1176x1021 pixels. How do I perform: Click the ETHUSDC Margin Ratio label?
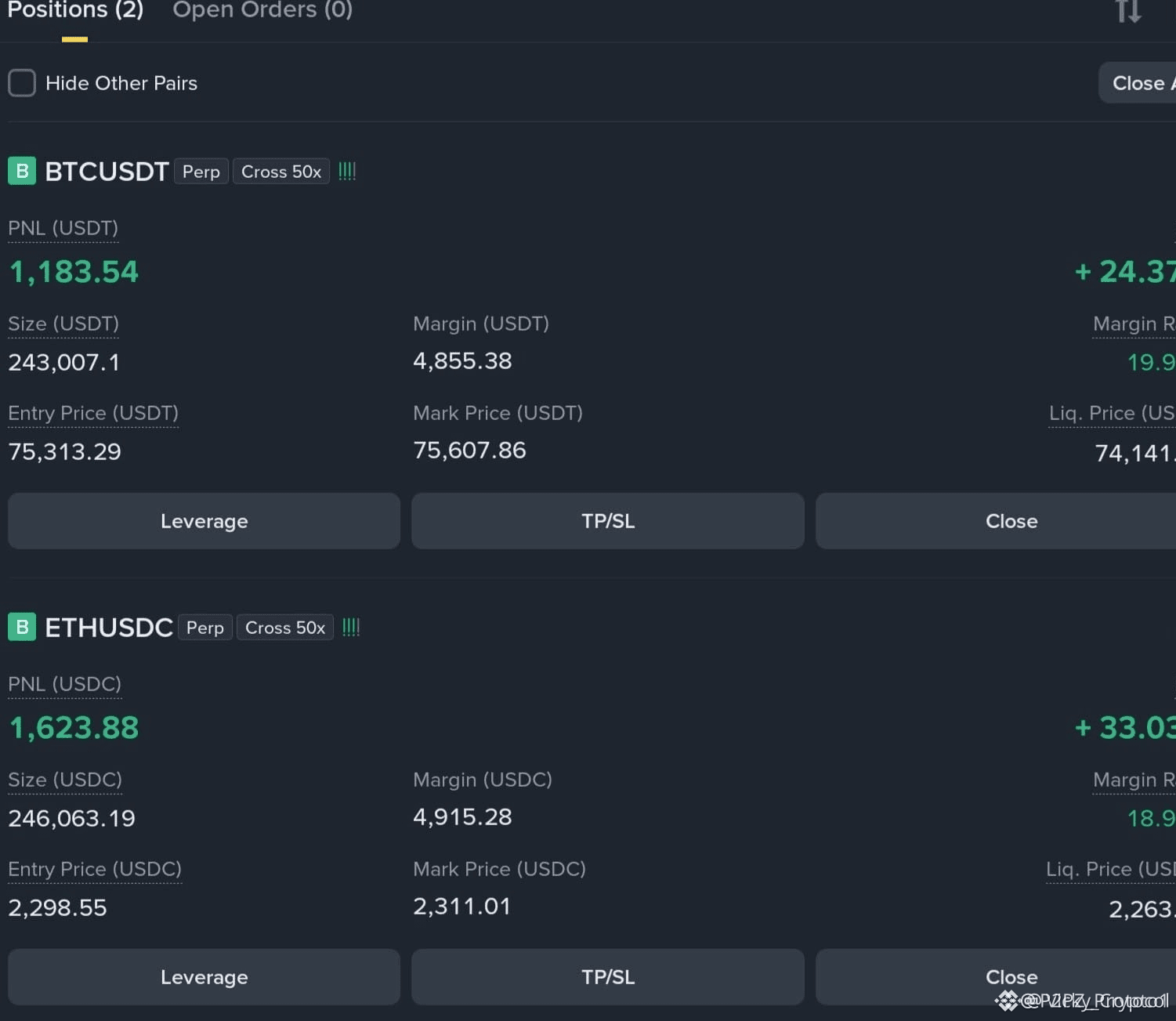1134,780
